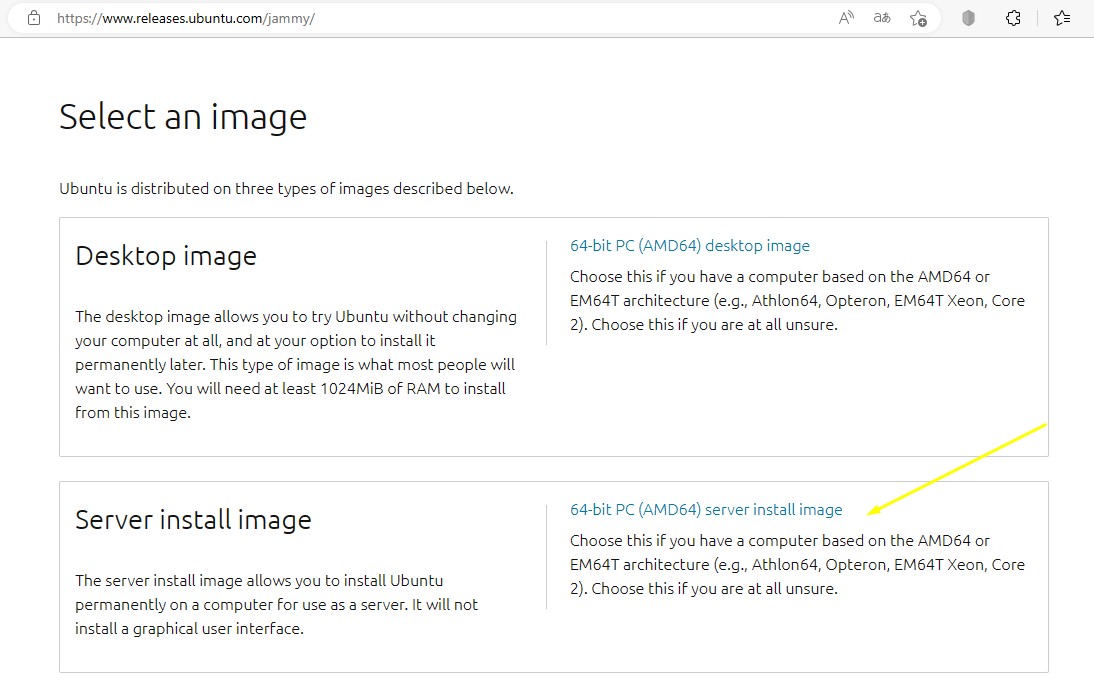Click the vertical divider in Server install card

pyautogui.click(x=546, y=557)
